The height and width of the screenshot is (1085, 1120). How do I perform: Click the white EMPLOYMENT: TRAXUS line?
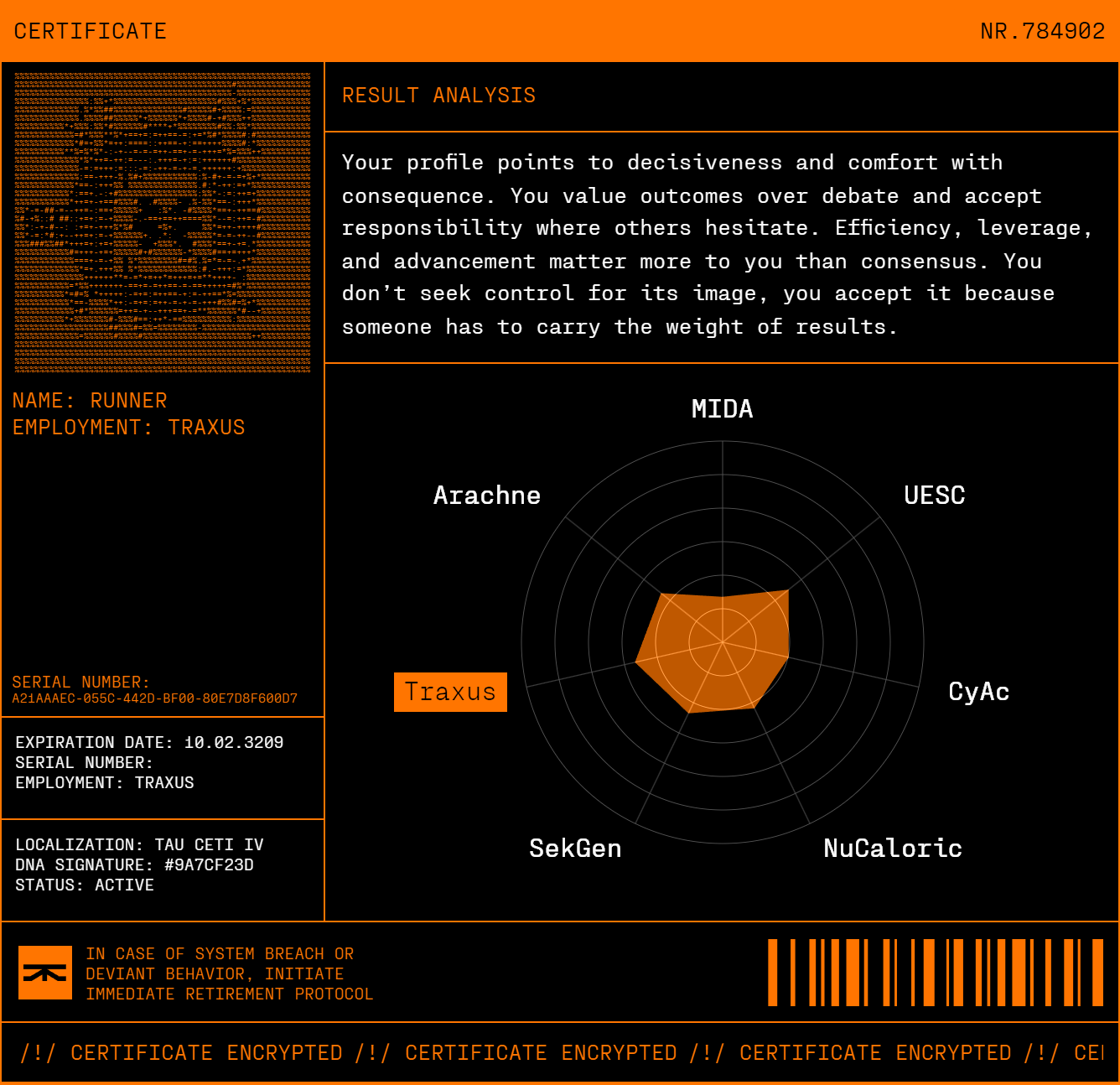click(x=105, y=783)
